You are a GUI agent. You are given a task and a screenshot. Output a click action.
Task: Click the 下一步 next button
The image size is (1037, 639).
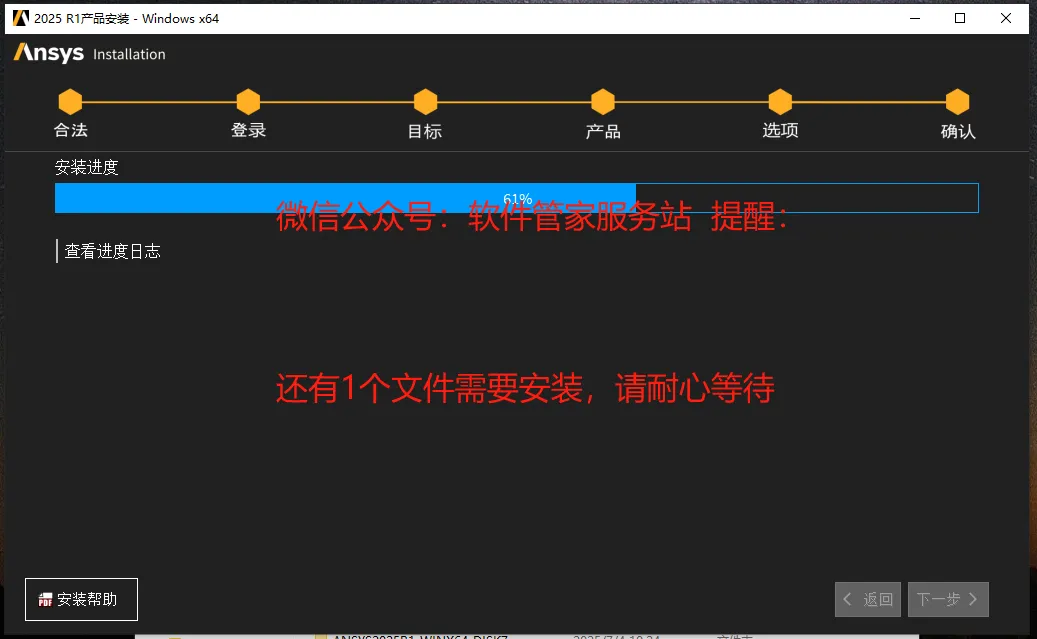[x=948, y=599]
